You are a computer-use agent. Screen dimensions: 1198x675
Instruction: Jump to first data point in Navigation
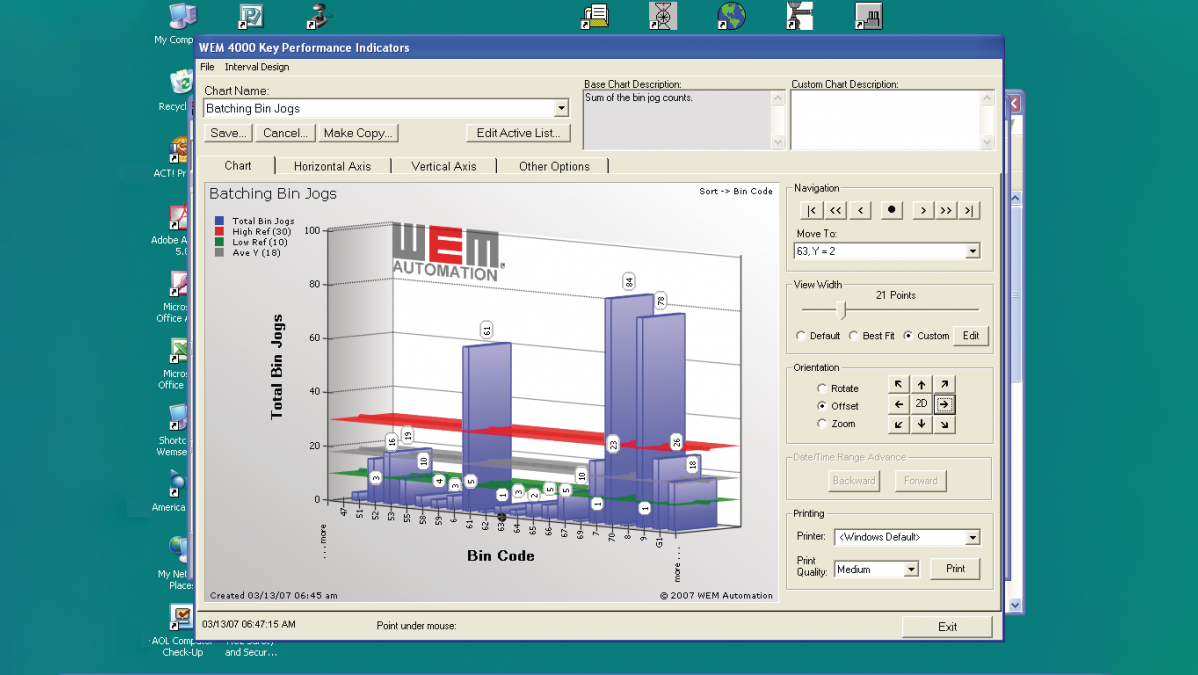click(x=811, y=210)
